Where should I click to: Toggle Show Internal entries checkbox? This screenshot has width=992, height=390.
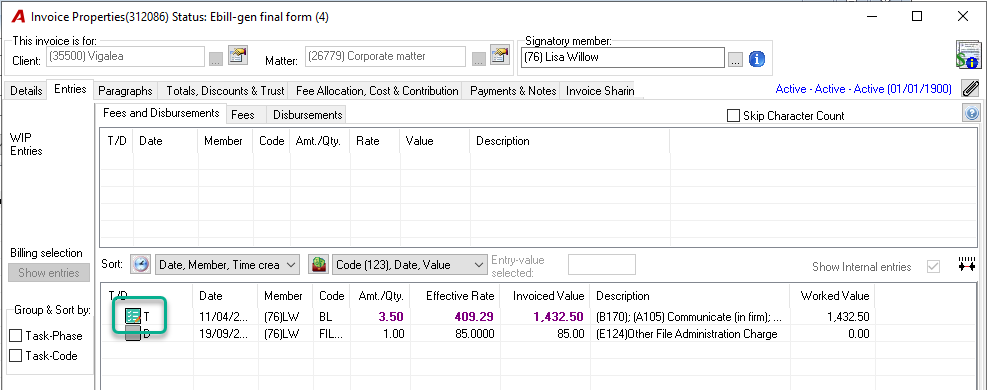[933, 267]
